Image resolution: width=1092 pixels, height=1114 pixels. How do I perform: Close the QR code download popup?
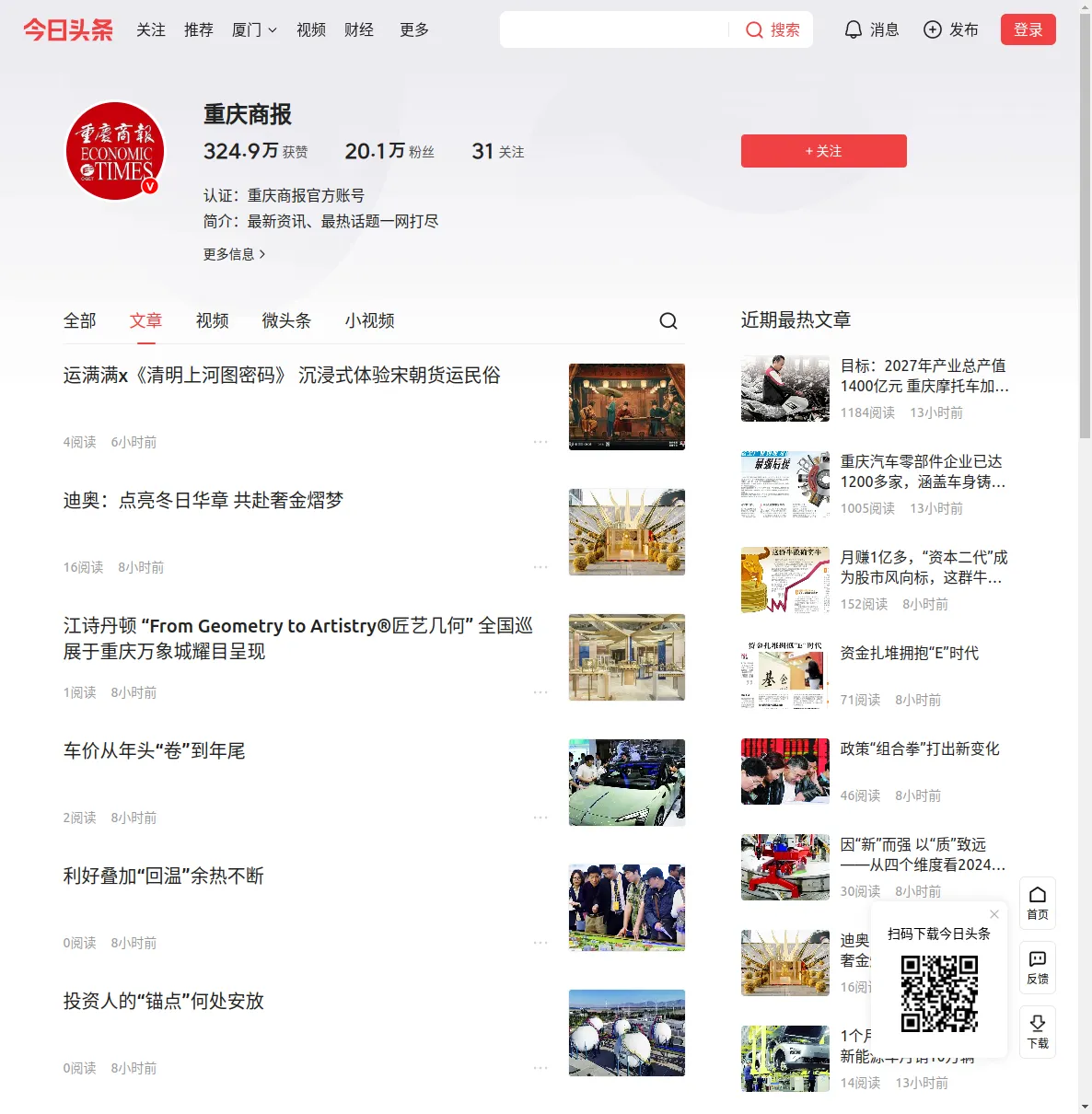(994, 914)
